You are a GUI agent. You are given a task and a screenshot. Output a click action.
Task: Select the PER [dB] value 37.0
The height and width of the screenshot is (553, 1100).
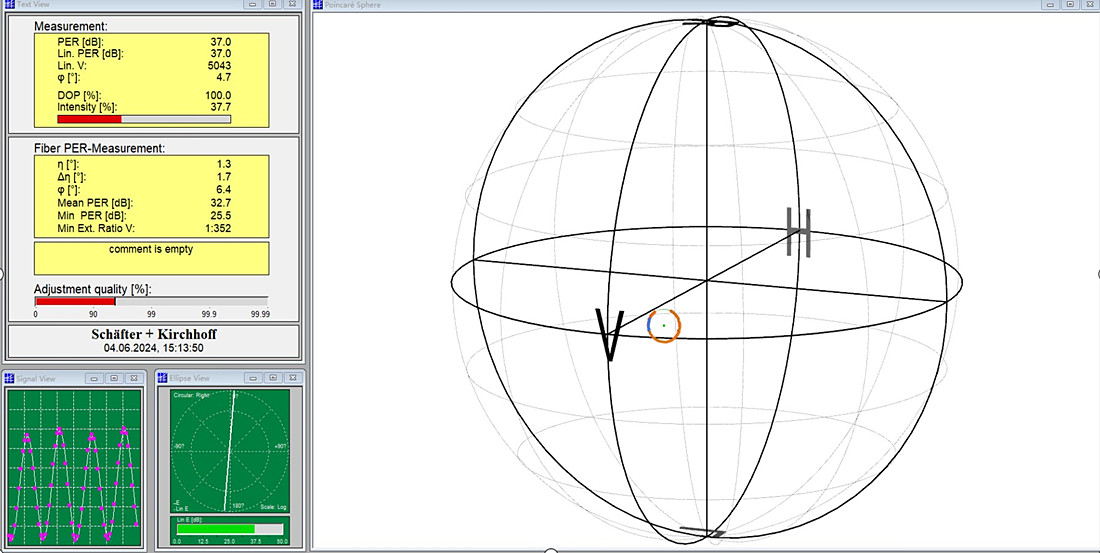[x=221, y=42]
